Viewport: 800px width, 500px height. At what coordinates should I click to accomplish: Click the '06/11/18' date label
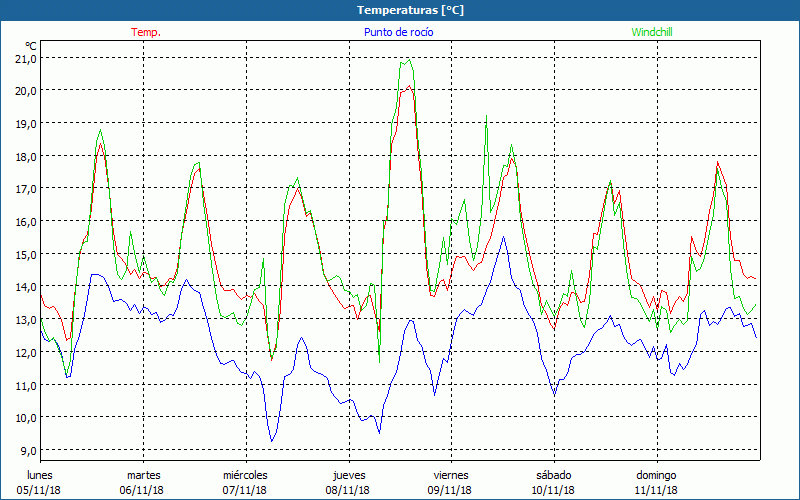(141, 490)
